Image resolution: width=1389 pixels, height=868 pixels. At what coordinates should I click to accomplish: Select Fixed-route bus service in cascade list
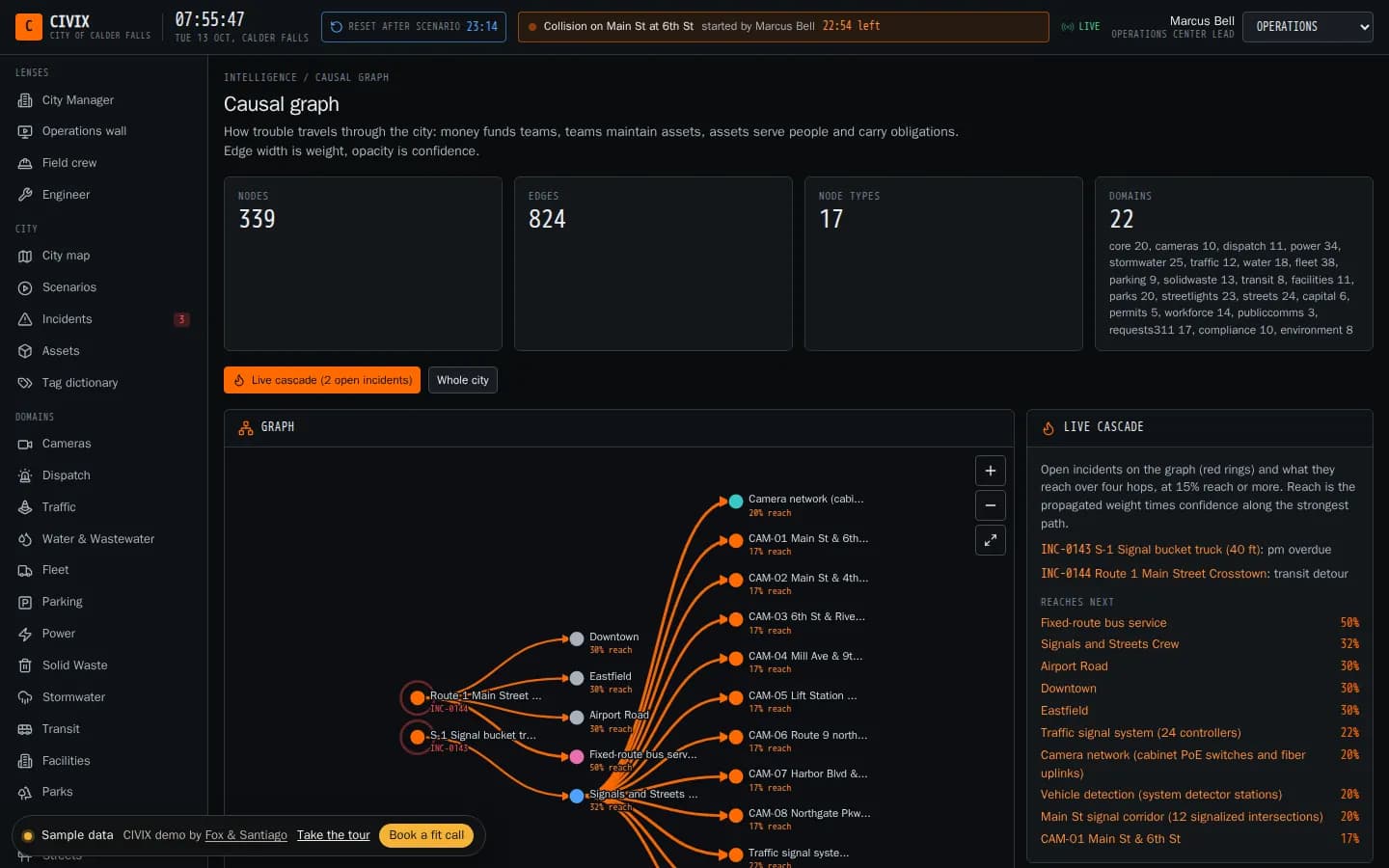(x=1200, y=623)
